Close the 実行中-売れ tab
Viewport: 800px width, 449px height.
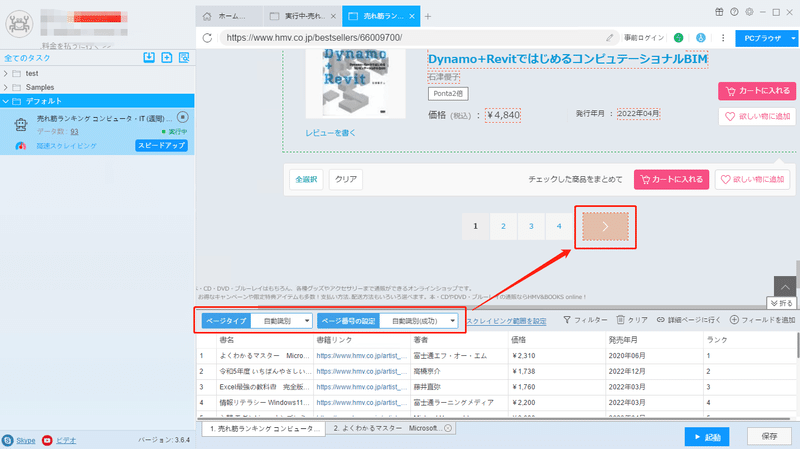(x=333, y=16)
